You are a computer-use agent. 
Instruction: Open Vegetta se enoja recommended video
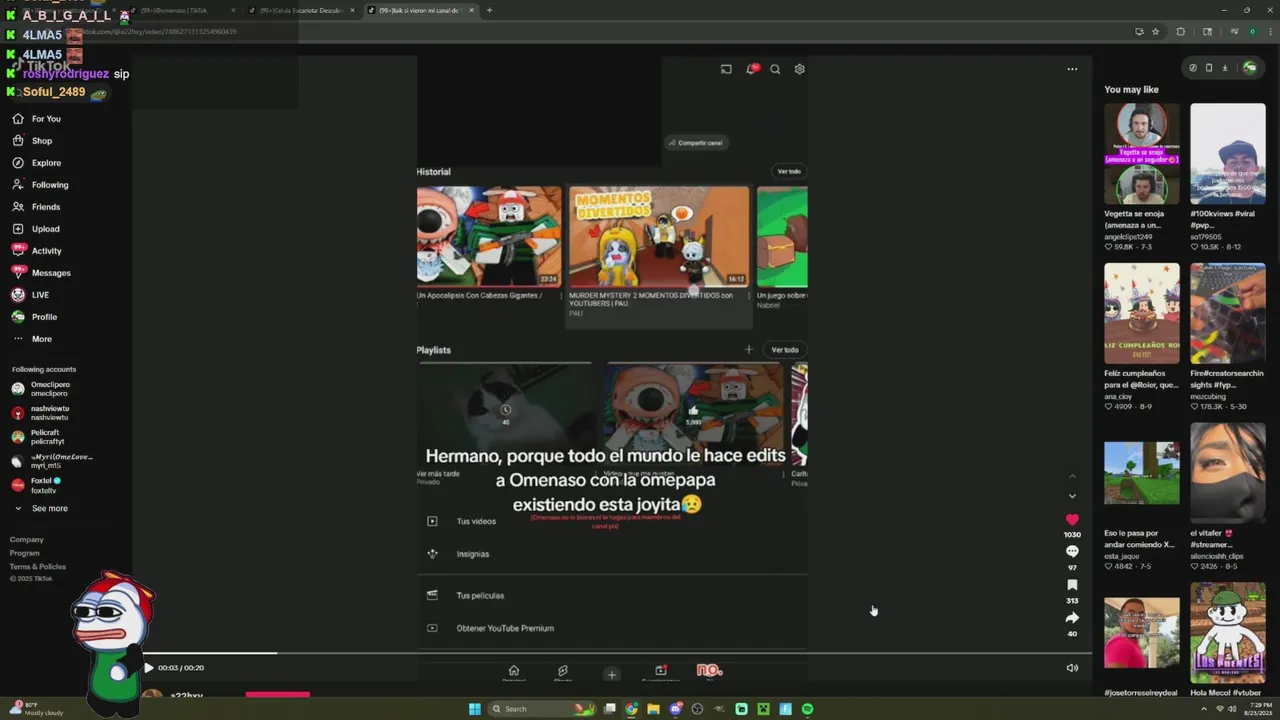pyautogui.click(x=1141, y=153)
